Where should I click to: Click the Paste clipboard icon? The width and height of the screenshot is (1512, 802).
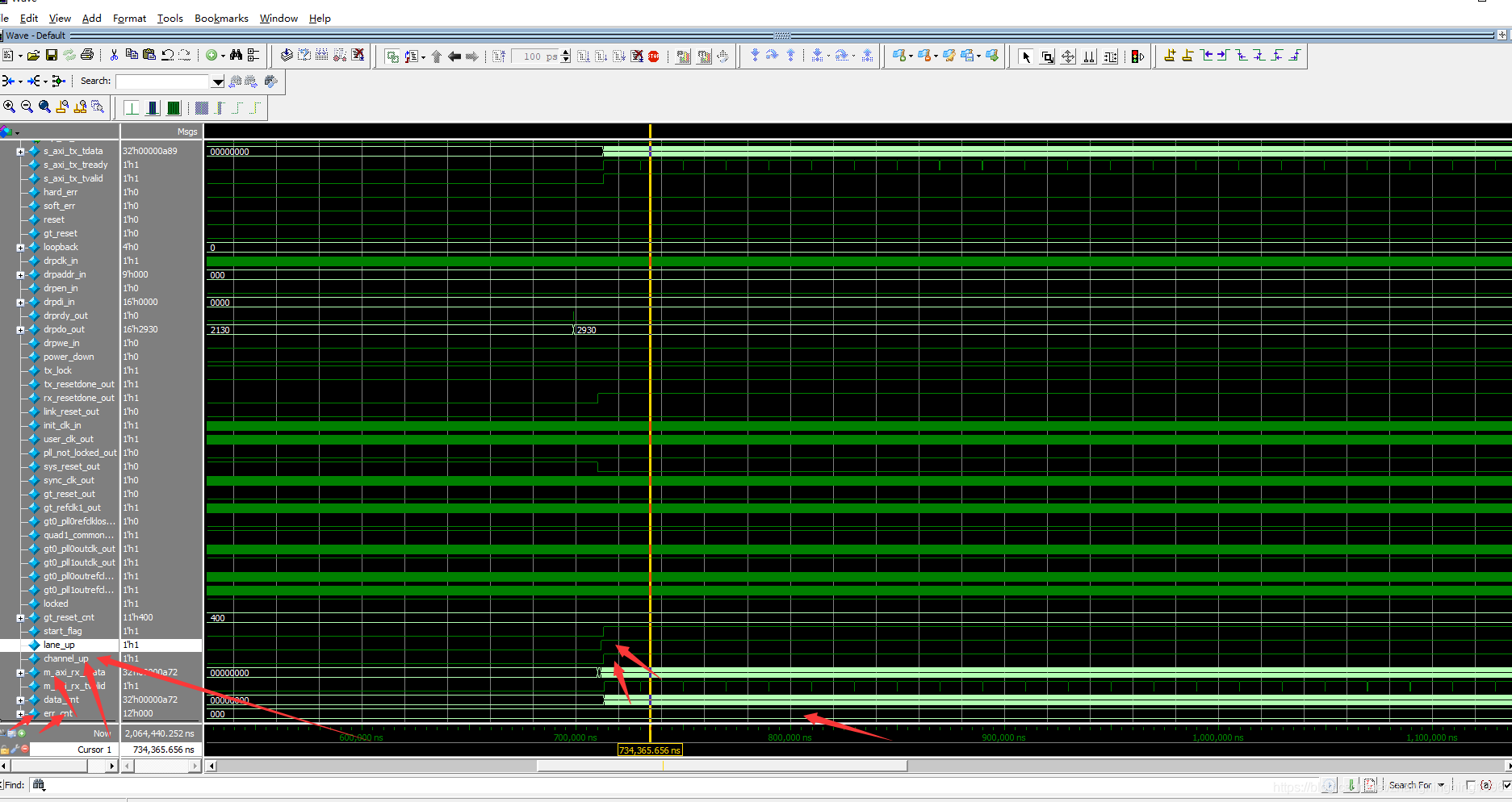click(x=149, y=56)
